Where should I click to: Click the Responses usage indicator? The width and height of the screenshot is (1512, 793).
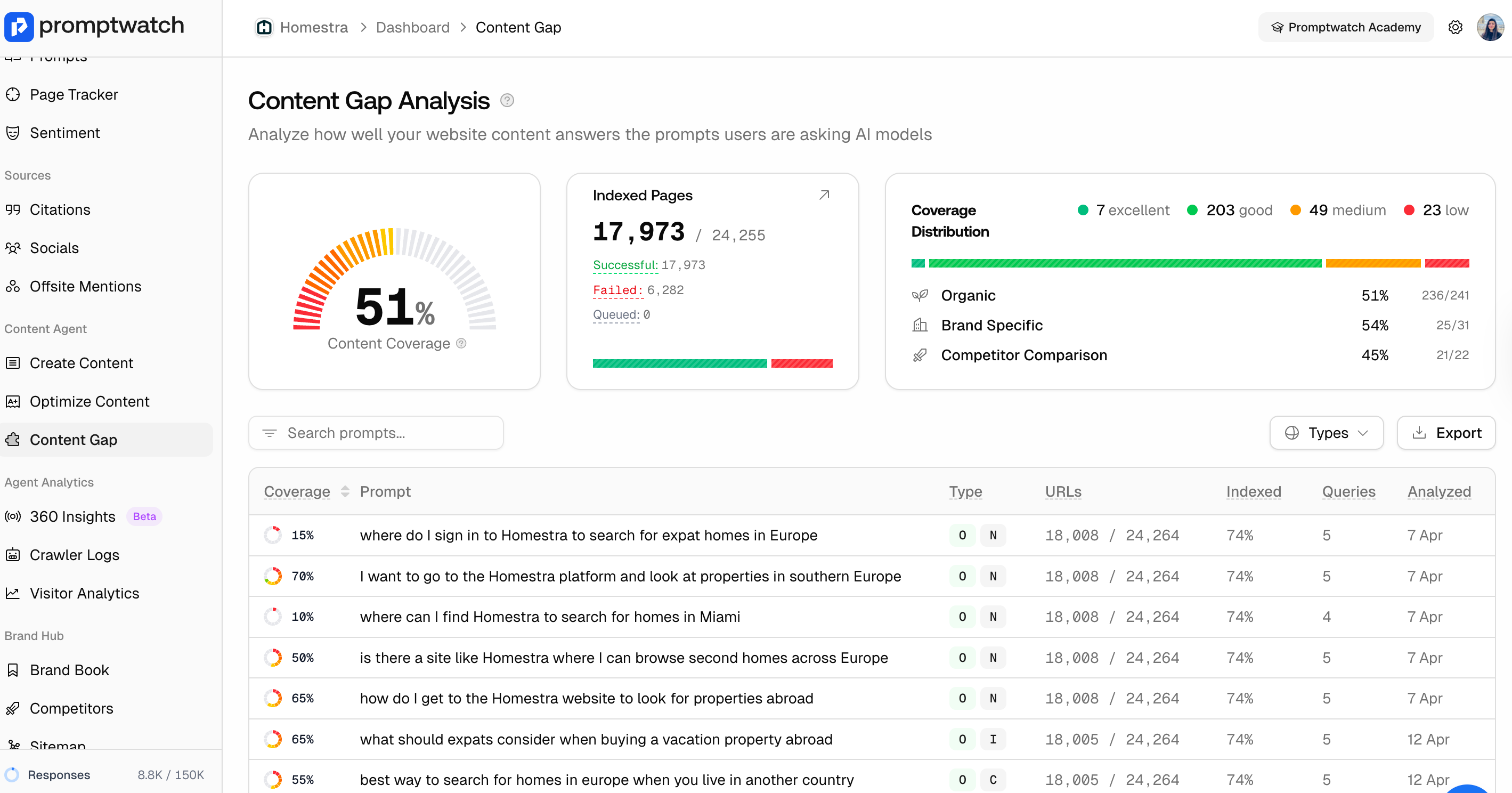click(105, 775)
